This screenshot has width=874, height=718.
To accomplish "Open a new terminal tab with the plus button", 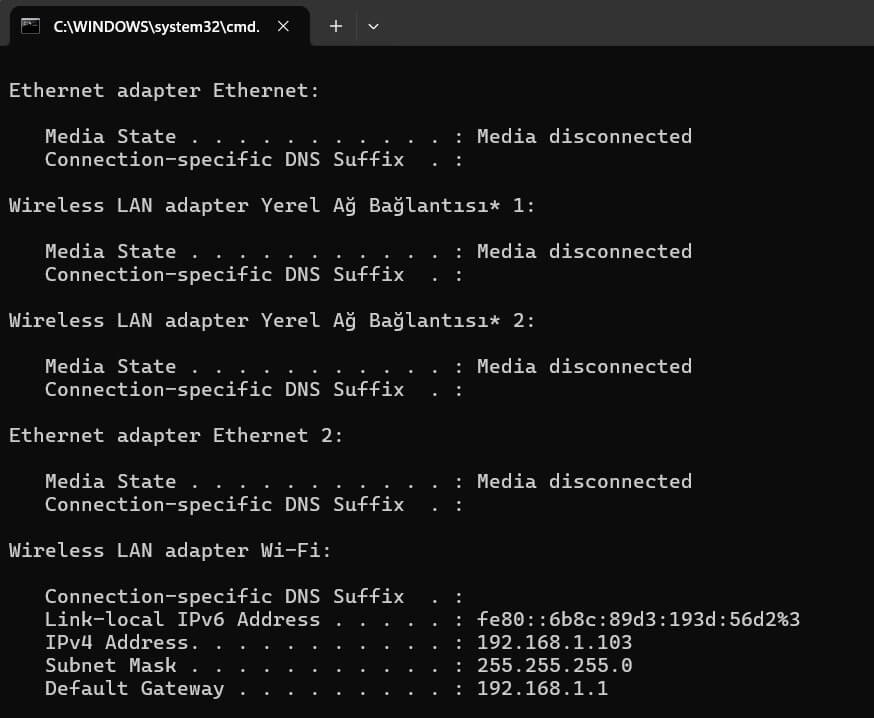I will 335,26.
